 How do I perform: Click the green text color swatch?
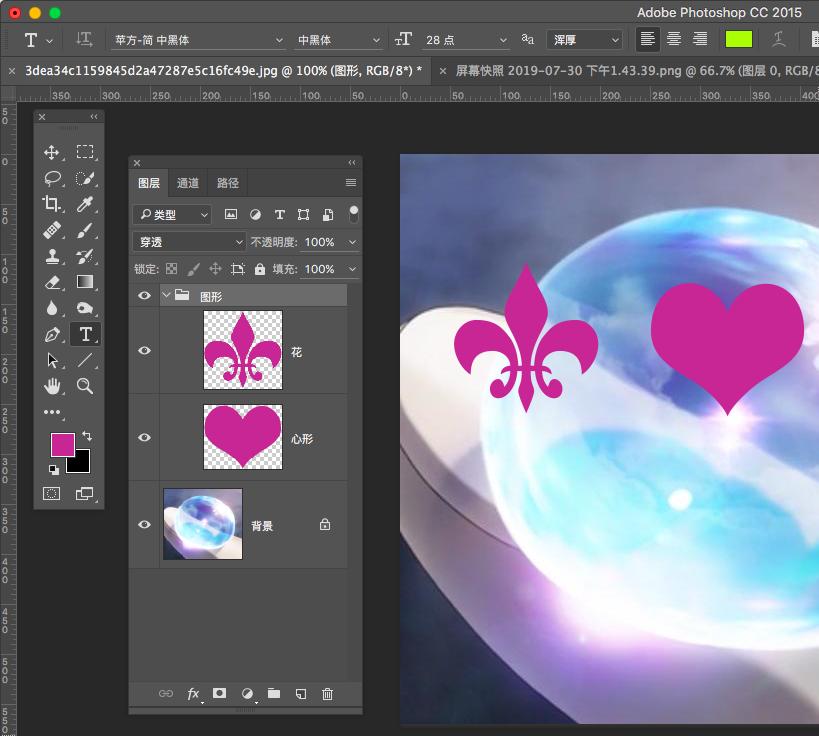coord(738,40)
